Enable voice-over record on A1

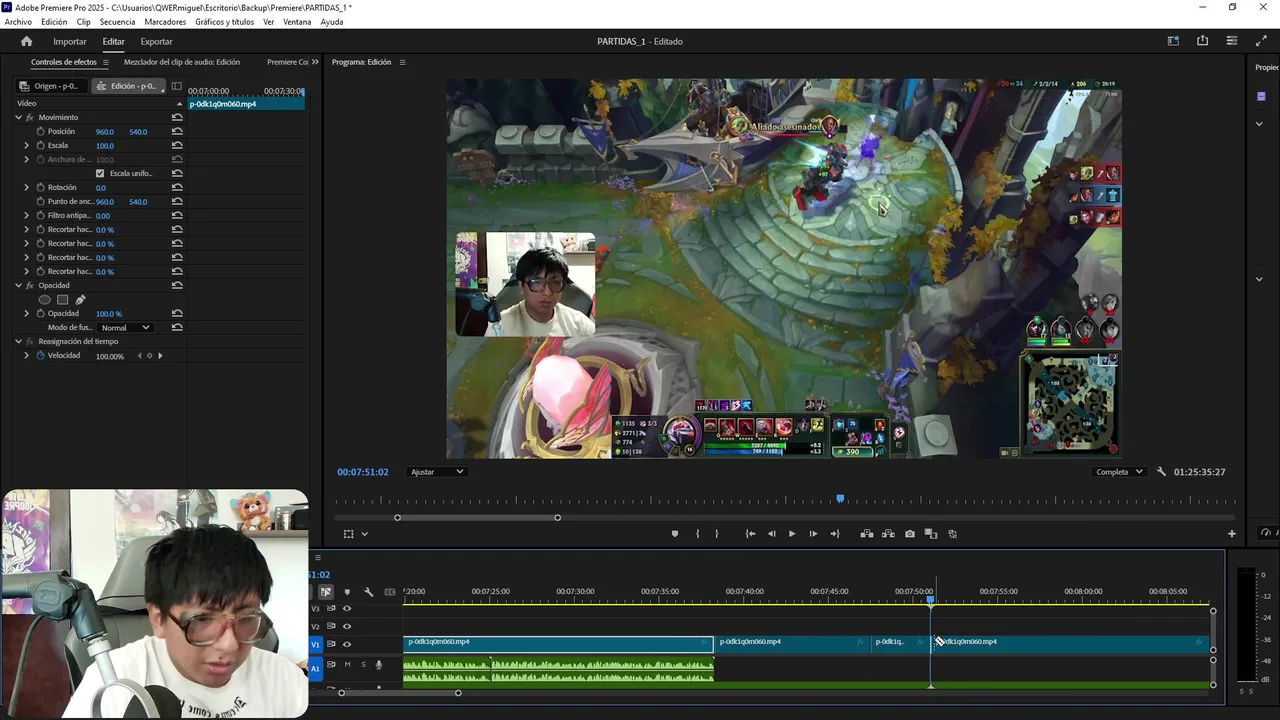[378, 664]
